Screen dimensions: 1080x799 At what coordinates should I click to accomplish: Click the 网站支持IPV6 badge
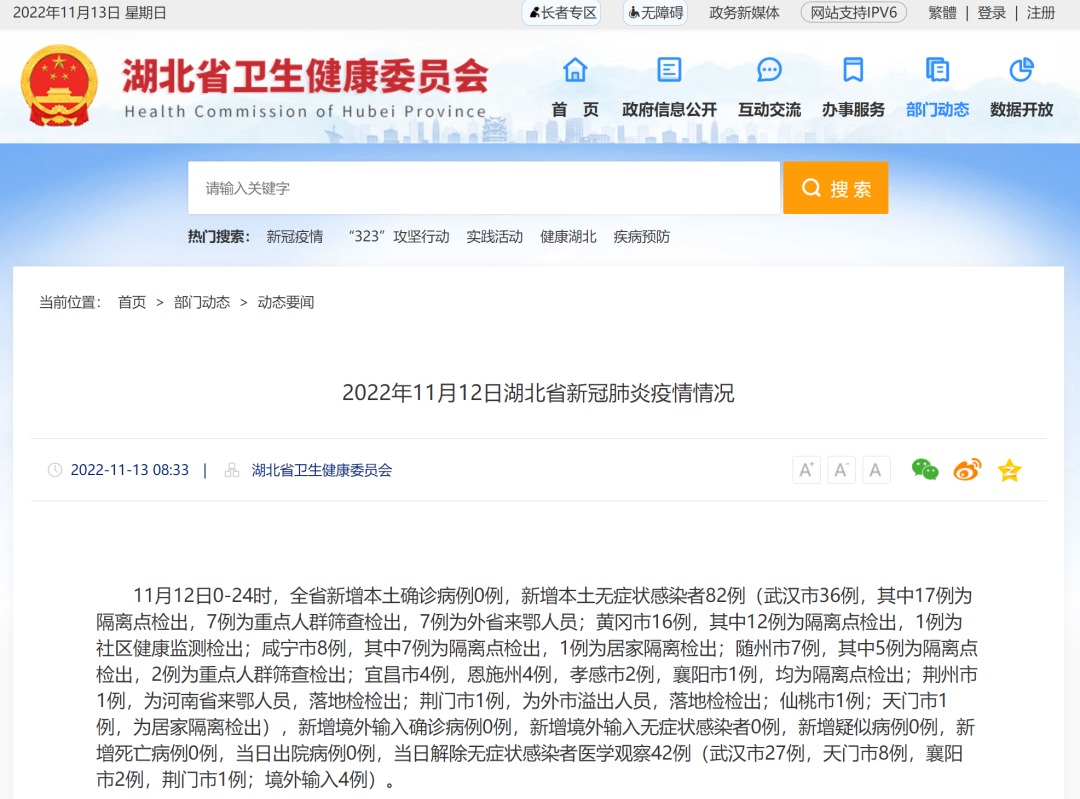pos(853,12)
